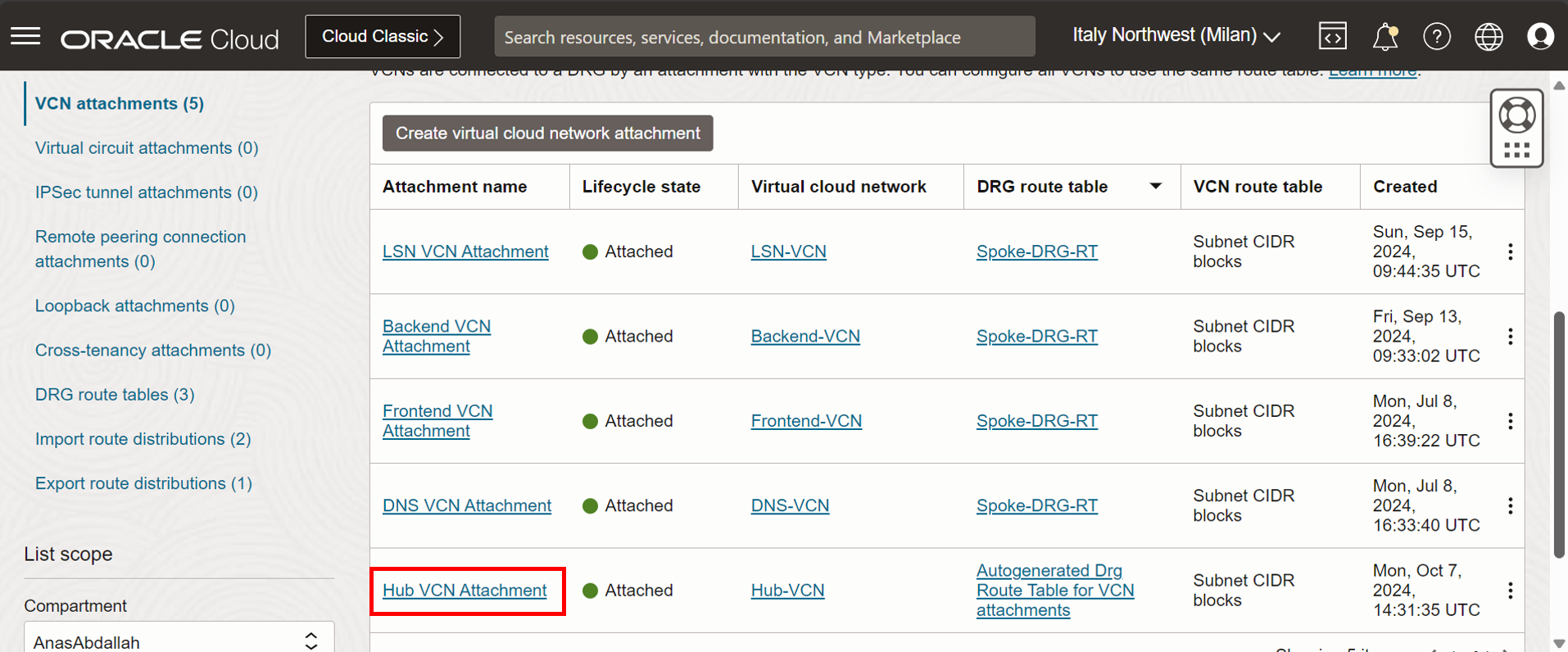Open Spoke-DRG-RT link in Frontend row

click(x=1037, y=421)
